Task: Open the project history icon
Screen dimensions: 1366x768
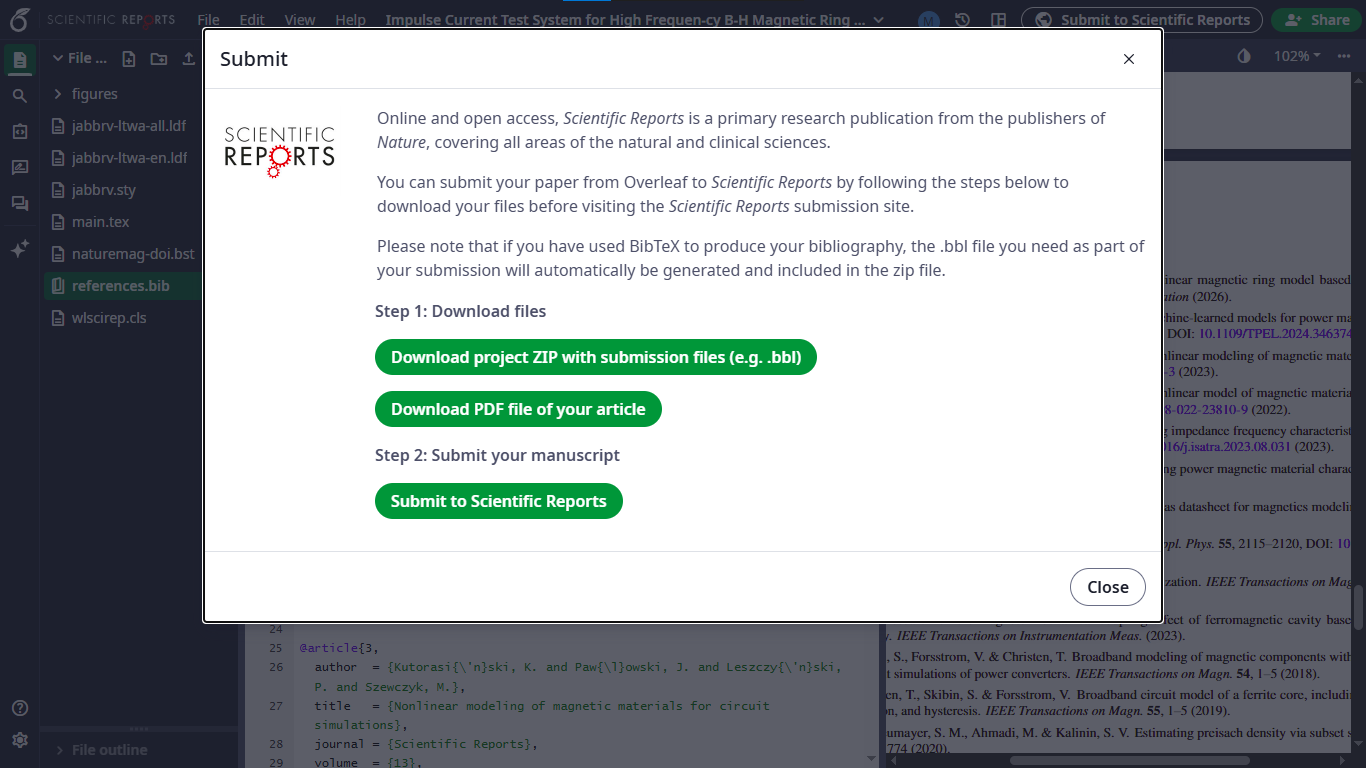Action: coord(962,20)
